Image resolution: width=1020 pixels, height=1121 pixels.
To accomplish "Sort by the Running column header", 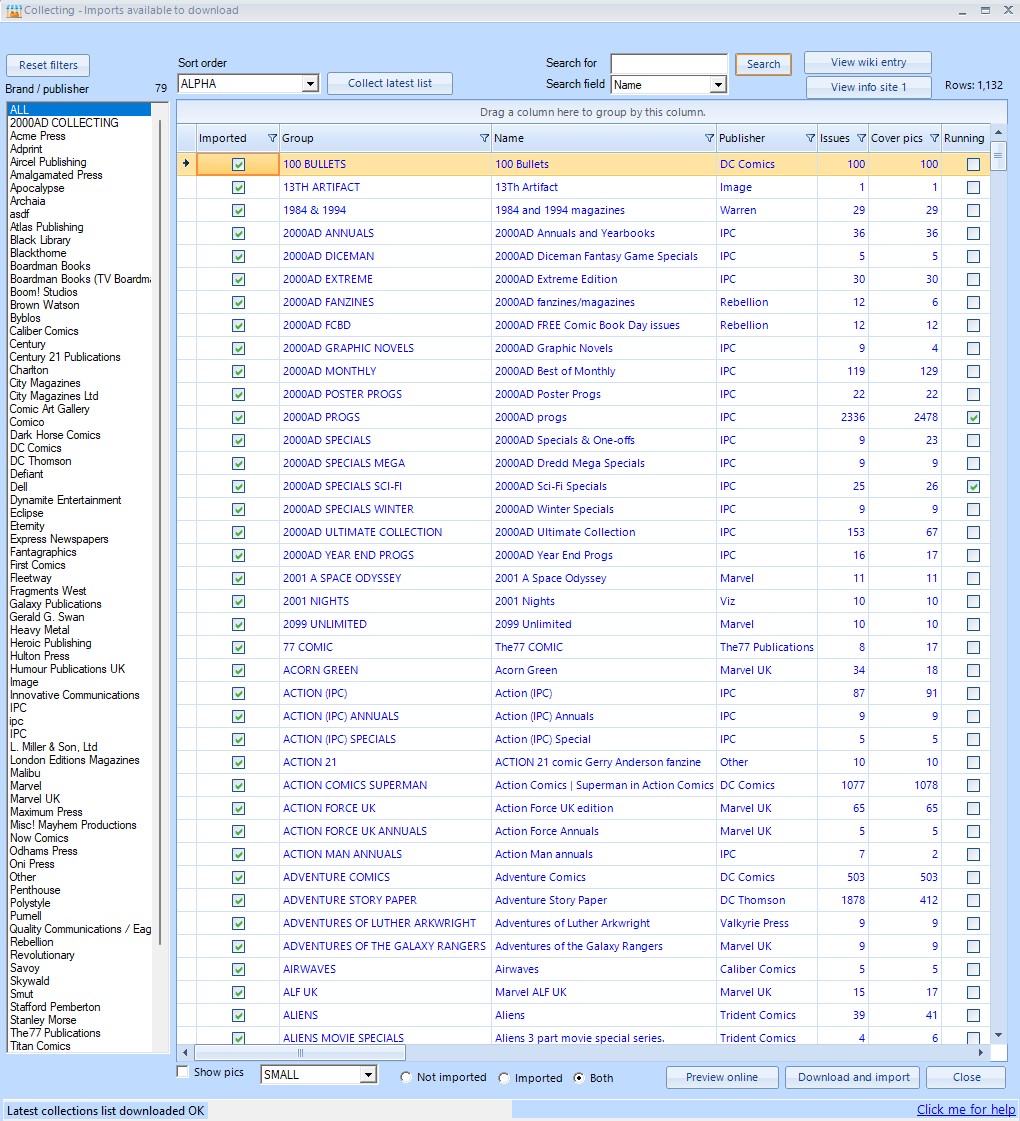I will (x=964, y=139).
